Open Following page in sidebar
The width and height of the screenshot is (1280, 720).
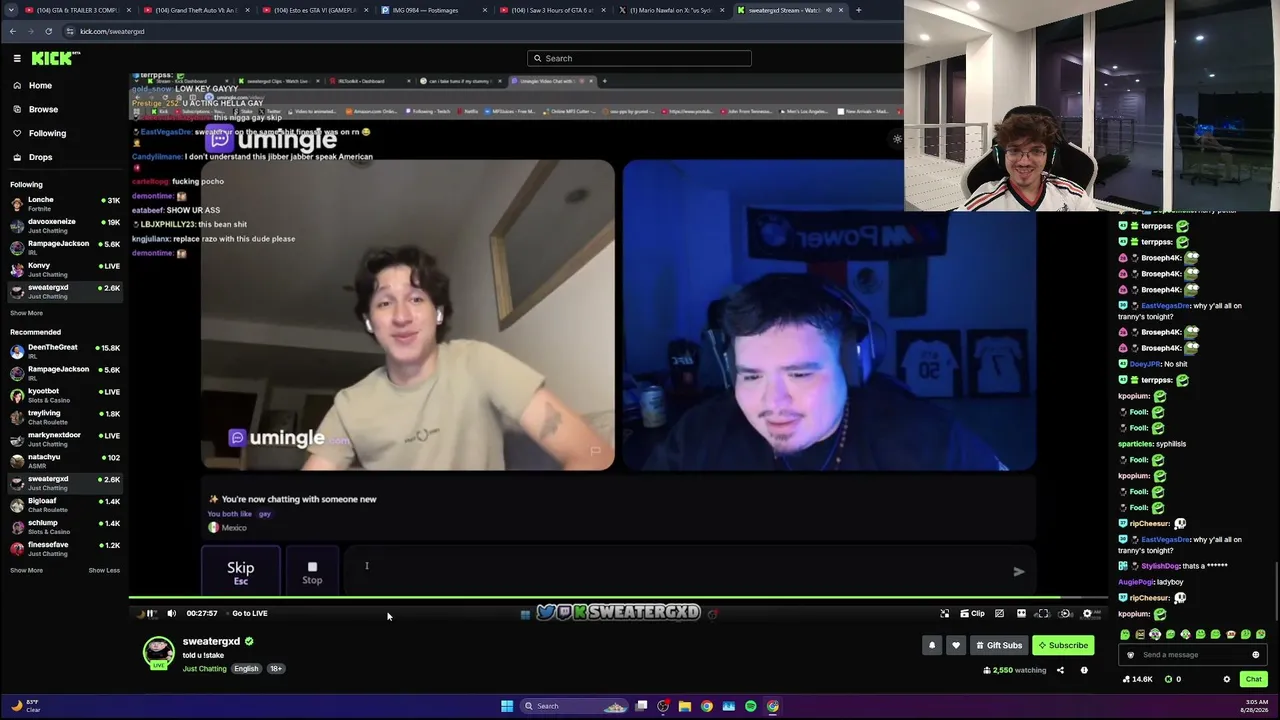47,133
